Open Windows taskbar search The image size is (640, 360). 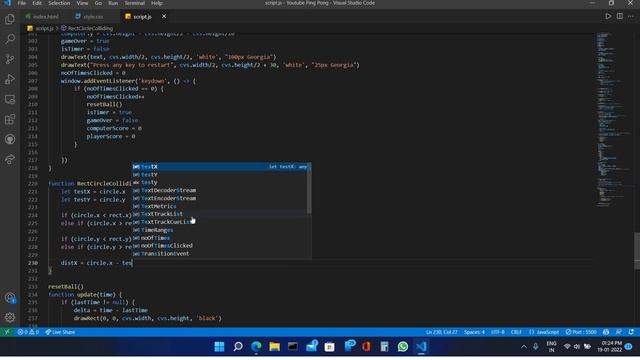pos(238,347)
